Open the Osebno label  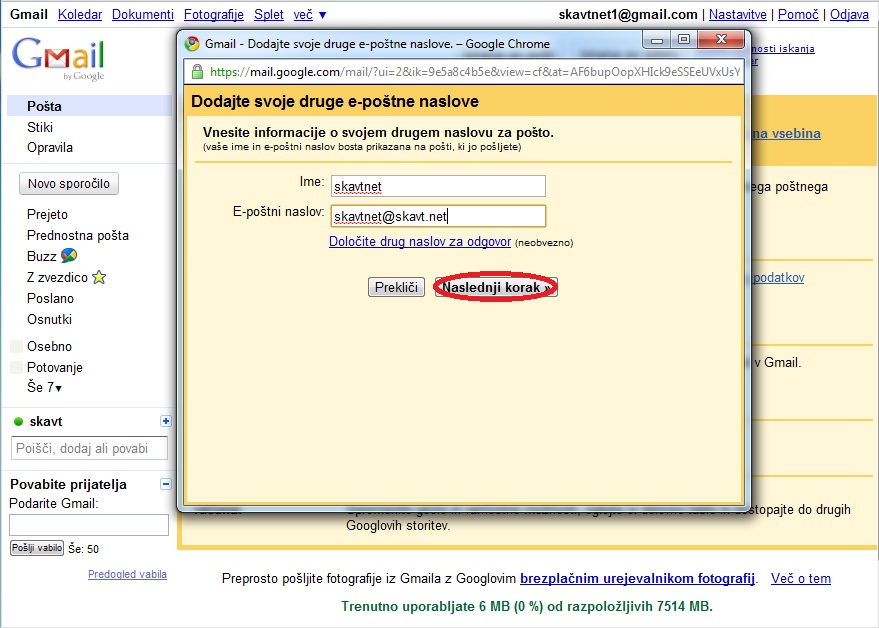click(x=49, y=347)
